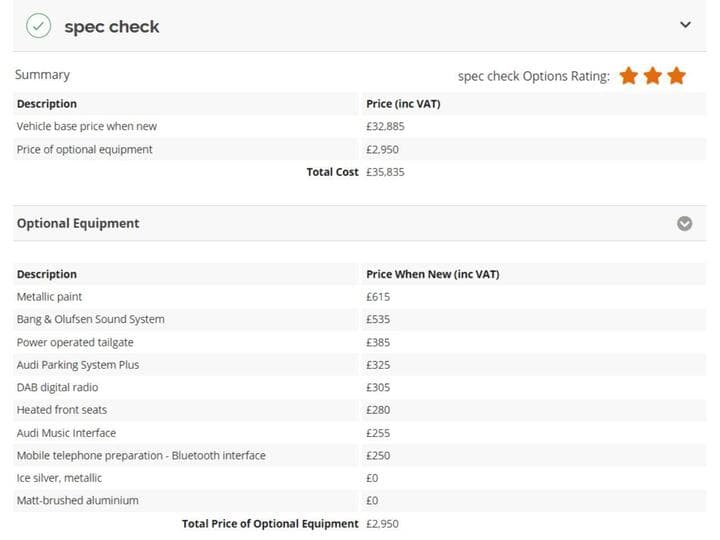
Task: Select the Metallic paint row
Action: pyautogui.click(x=360, y=297)
